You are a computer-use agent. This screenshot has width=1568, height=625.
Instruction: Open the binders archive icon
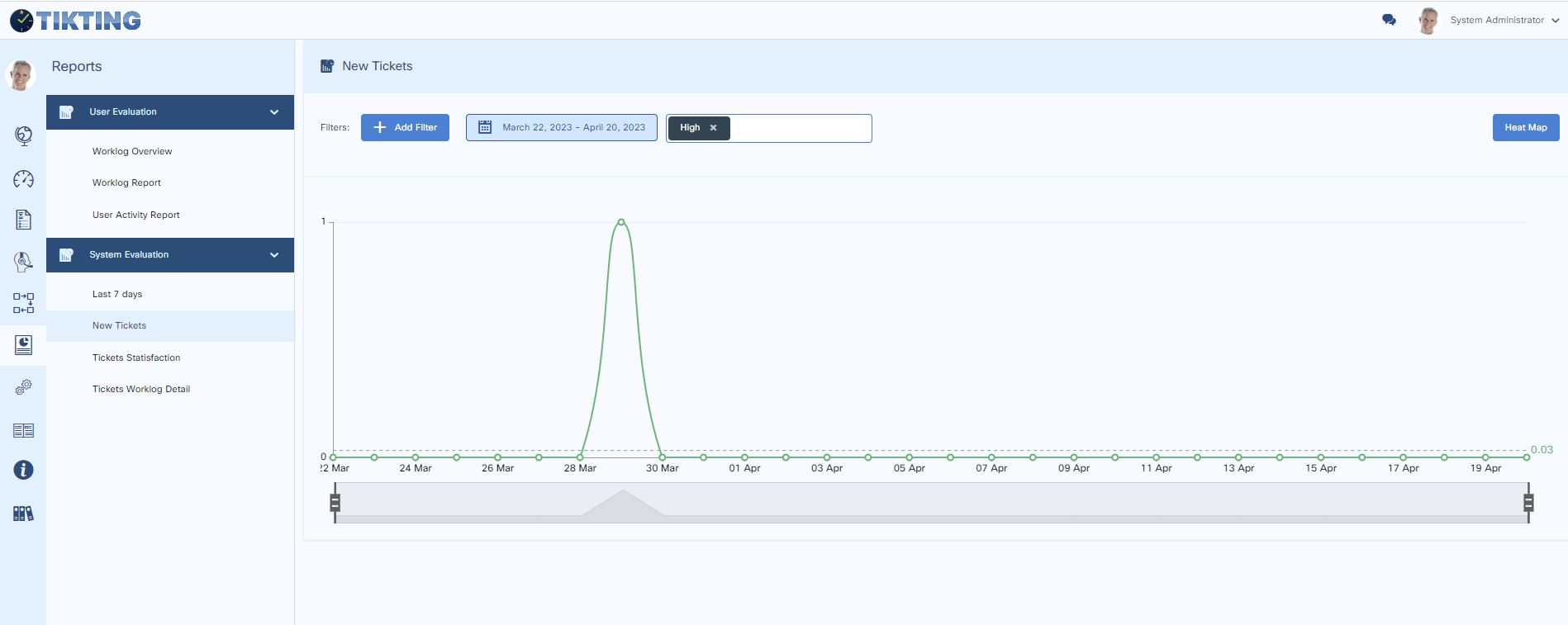[23, 514]
